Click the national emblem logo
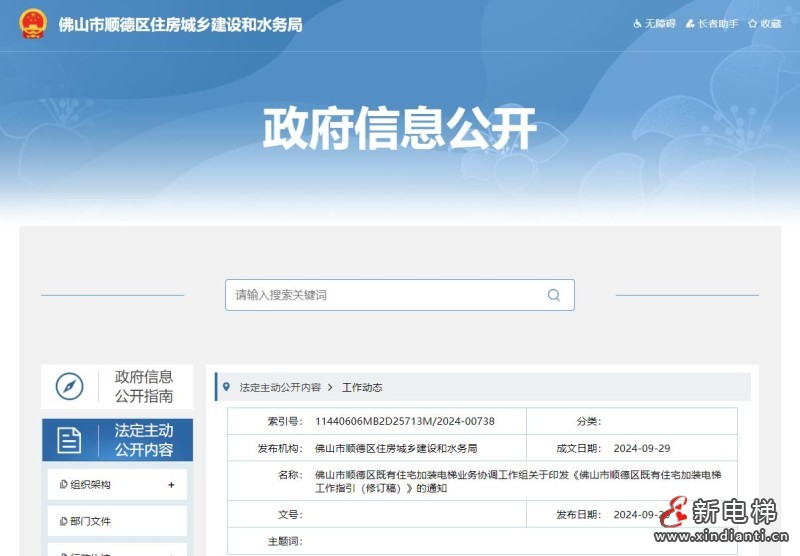The image size is (800, 556). point(33,24)
